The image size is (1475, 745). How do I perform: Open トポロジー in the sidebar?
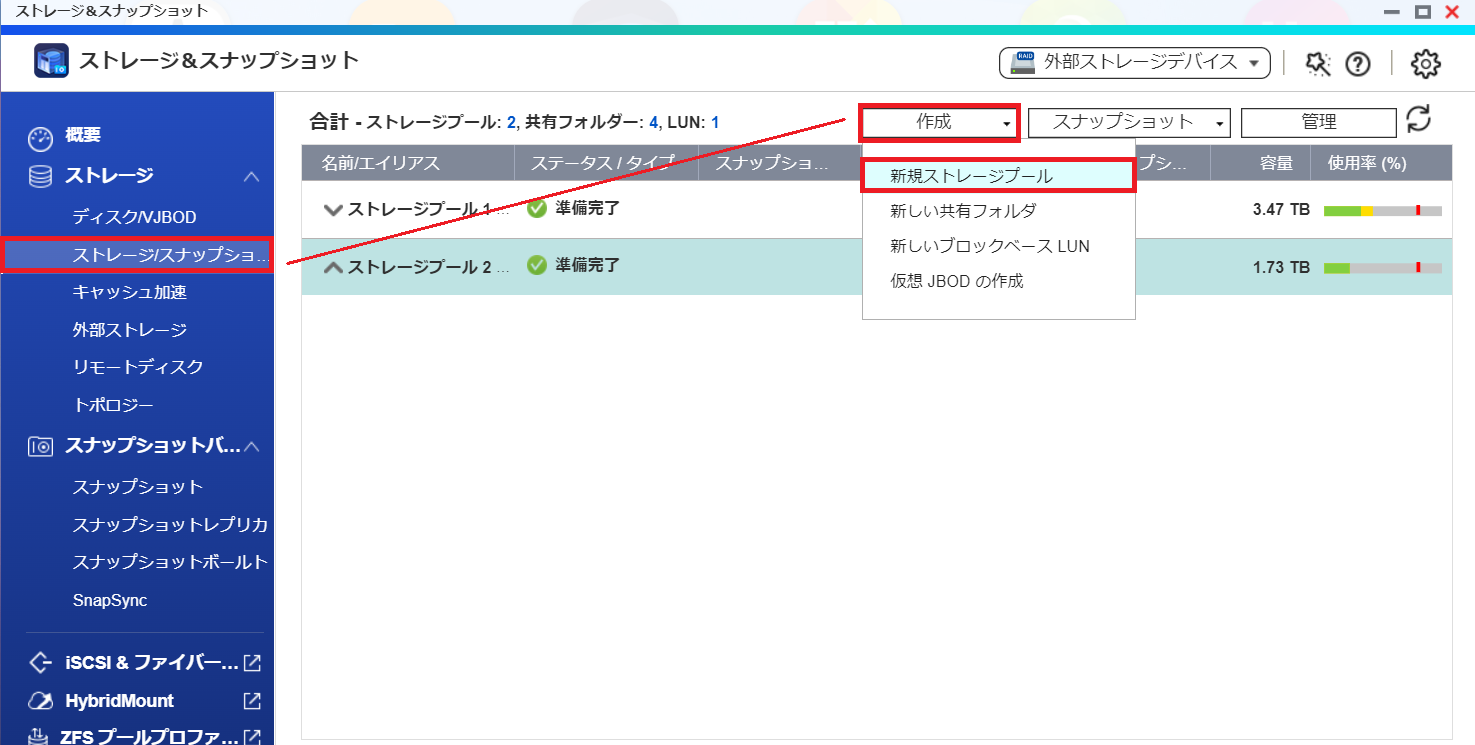click(x=113, y=405)
